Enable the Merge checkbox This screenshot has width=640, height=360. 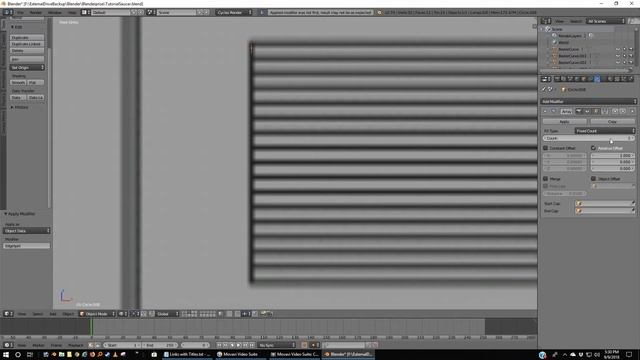tap(545, 179)
